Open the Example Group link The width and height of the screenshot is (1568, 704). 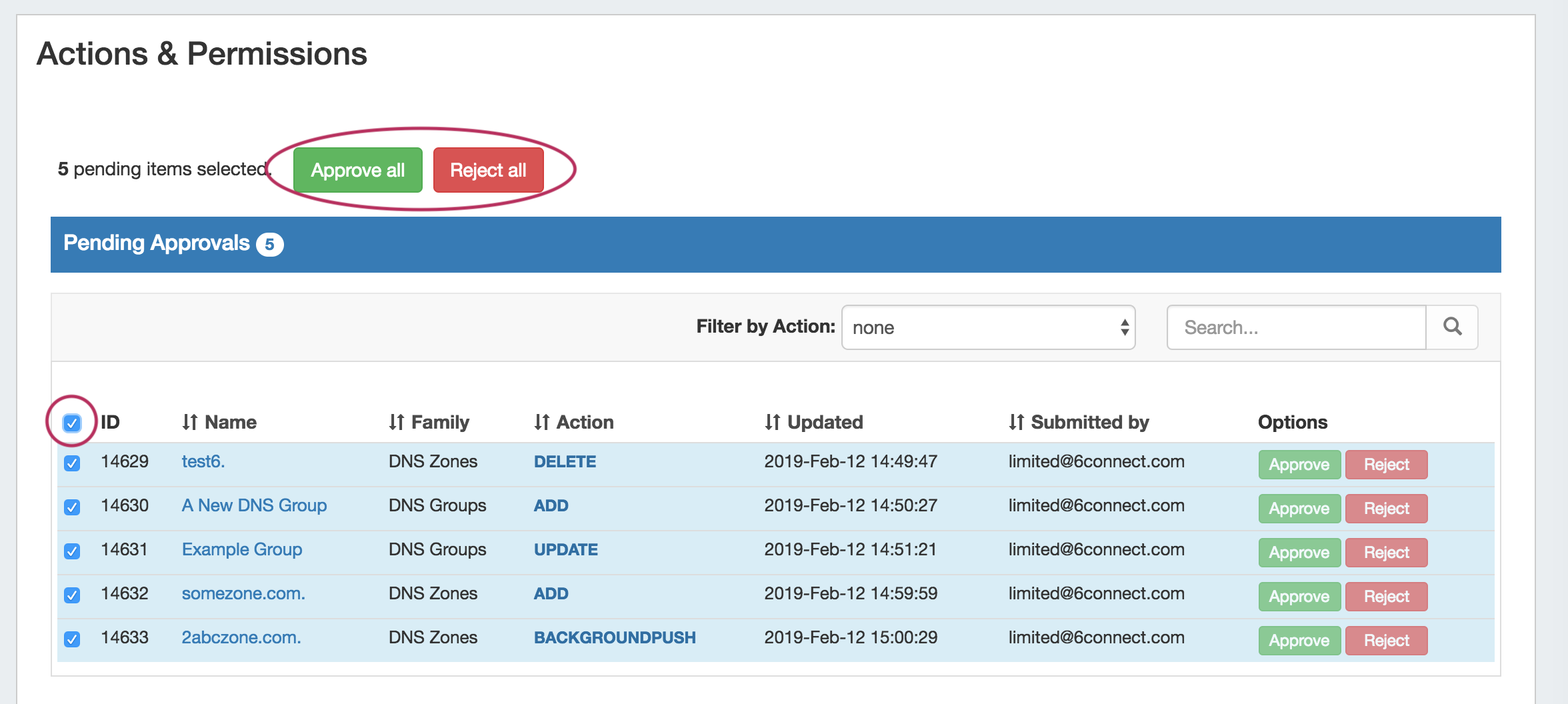242,549
